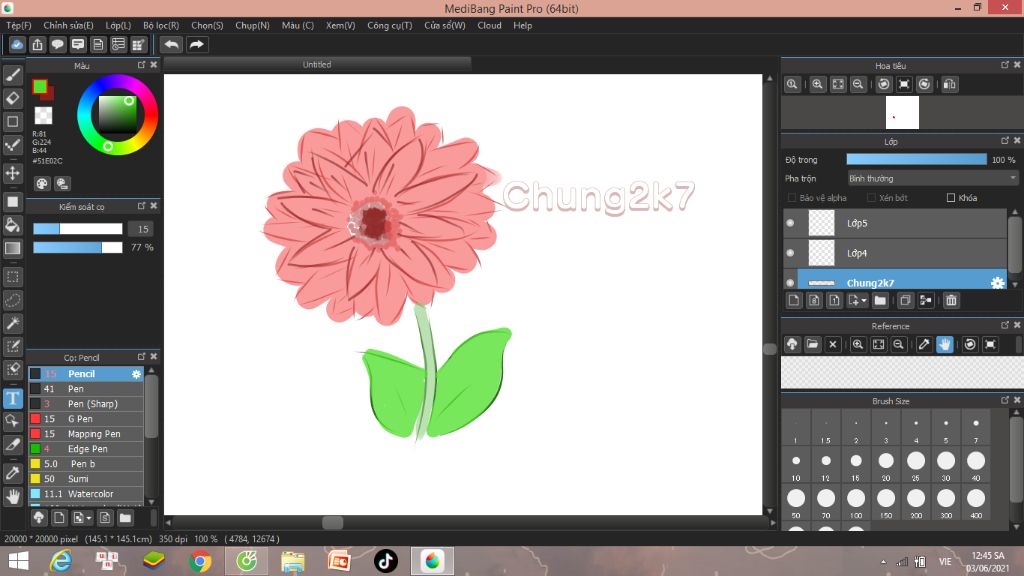Click the brush size value field 15
The image size is (1024, 576).
(142, 229)
